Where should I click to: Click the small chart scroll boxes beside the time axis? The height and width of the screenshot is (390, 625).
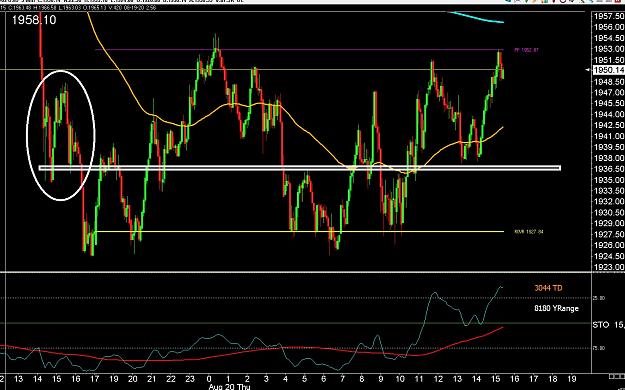pos(616,376)
